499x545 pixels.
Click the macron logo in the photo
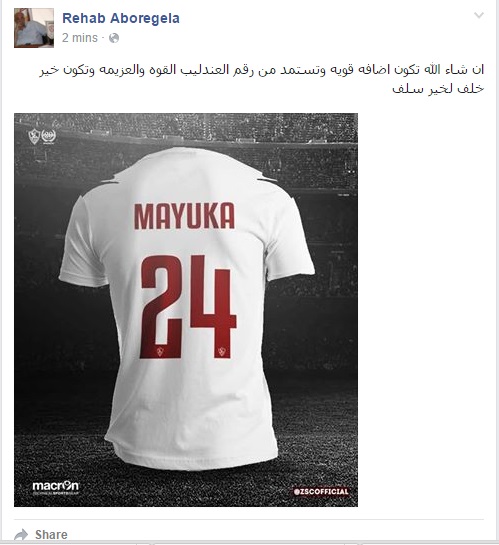pyautogui.click(x=56, y=487)
